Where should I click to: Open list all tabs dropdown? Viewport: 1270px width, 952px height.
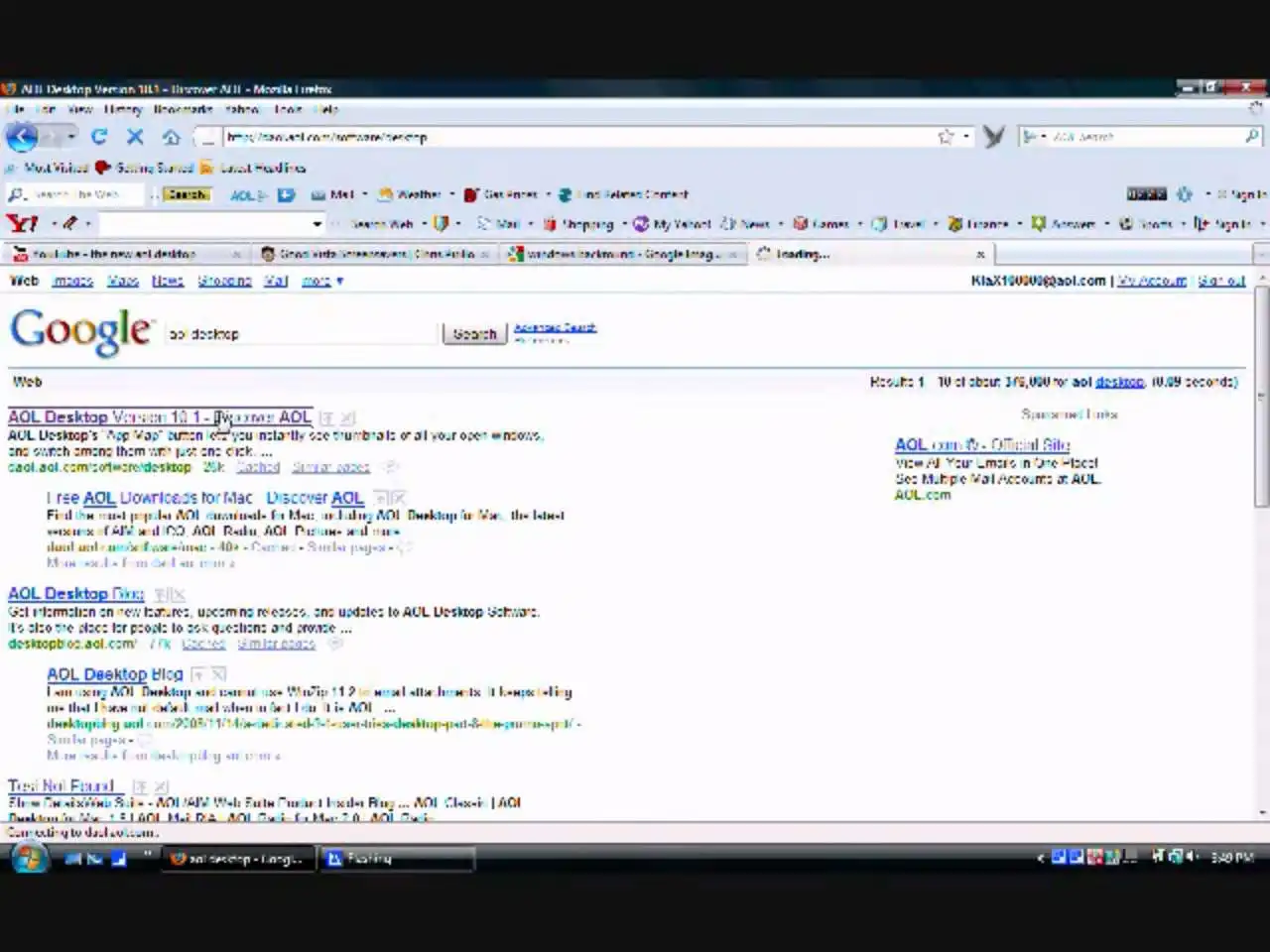(x=1261, y=254)
